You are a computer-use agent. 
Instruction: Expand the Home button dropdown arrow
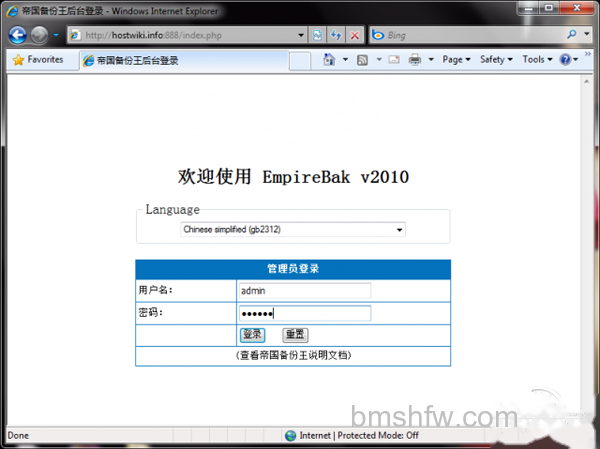[345, 59]
